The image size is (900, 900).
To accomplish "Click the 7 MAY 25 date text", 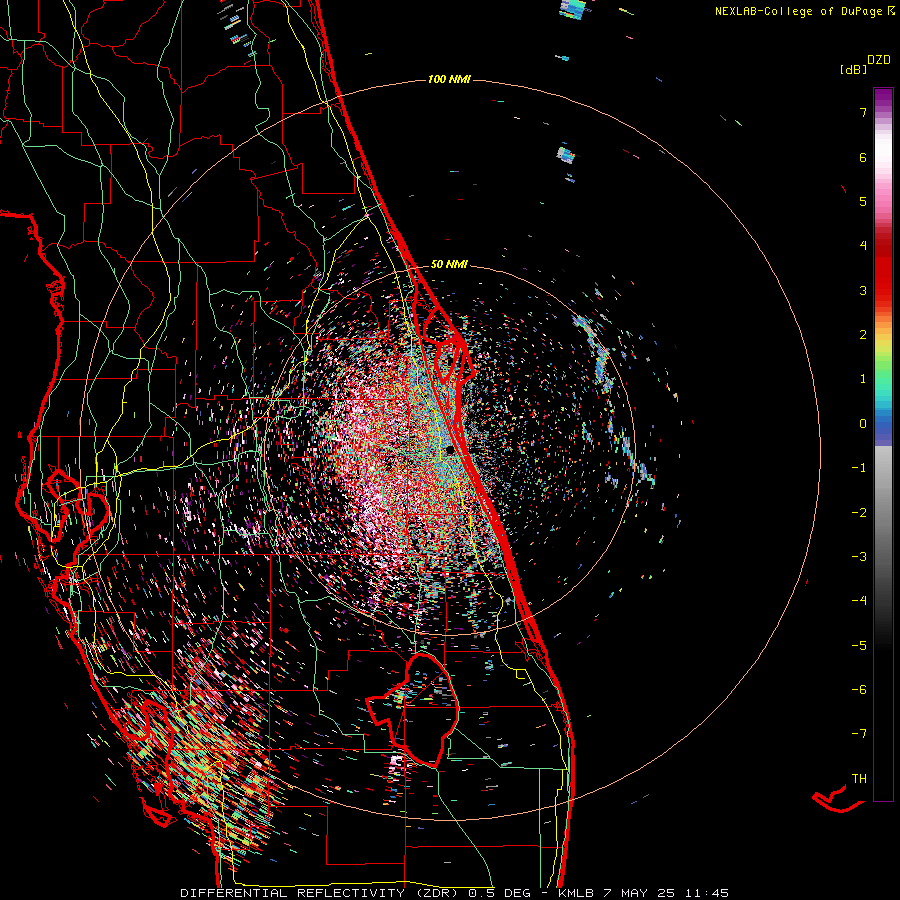I will pyautogui.click(x=639, y=893).
